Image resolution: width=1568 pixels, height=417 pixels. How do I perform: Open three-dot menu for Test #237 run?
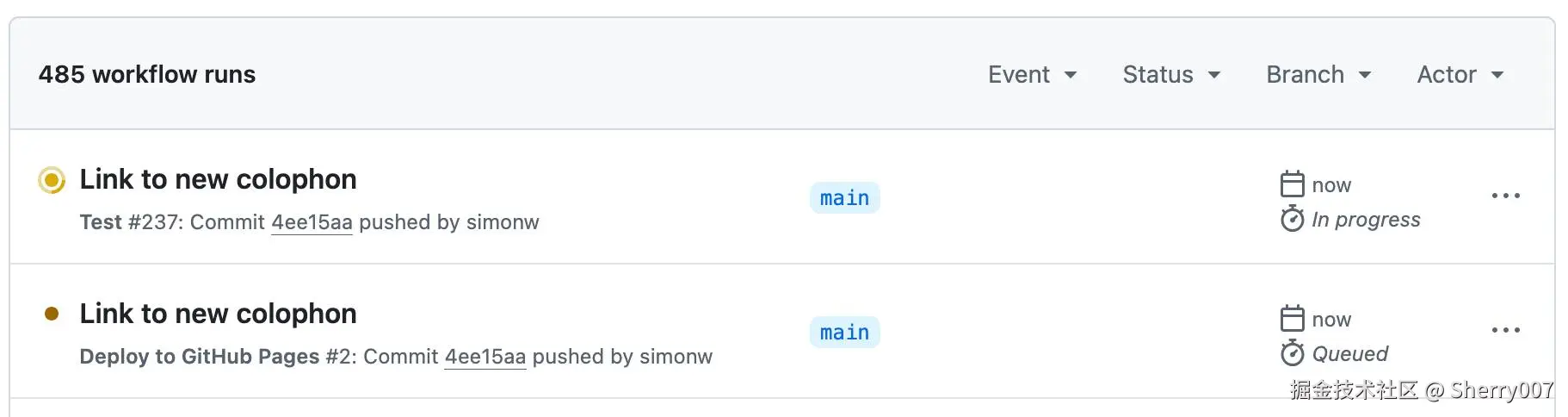pyautogui.click(x=1505, y=196)
